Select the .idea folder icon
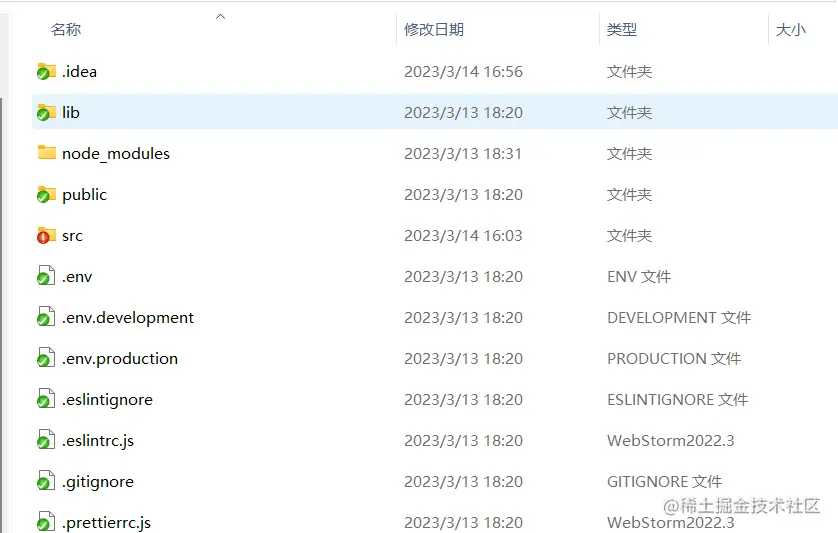Image resolution: width=838 pixels, height=533 pixels. 46,71
